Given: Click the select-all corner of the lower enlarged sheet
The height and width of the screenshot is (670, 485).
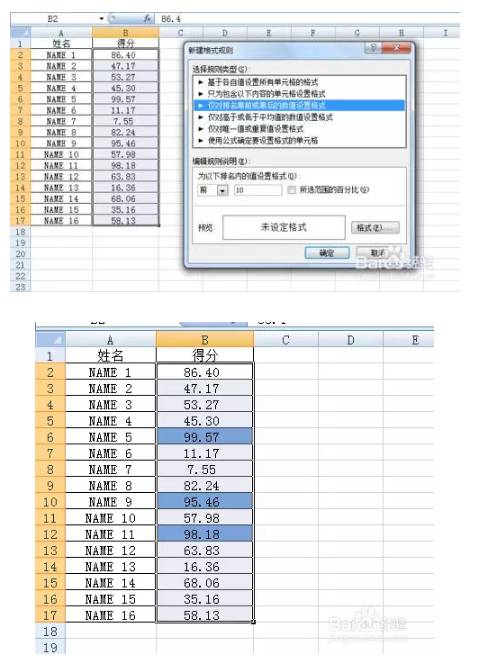Looking at the screenshot, I should tap(50, 339).
